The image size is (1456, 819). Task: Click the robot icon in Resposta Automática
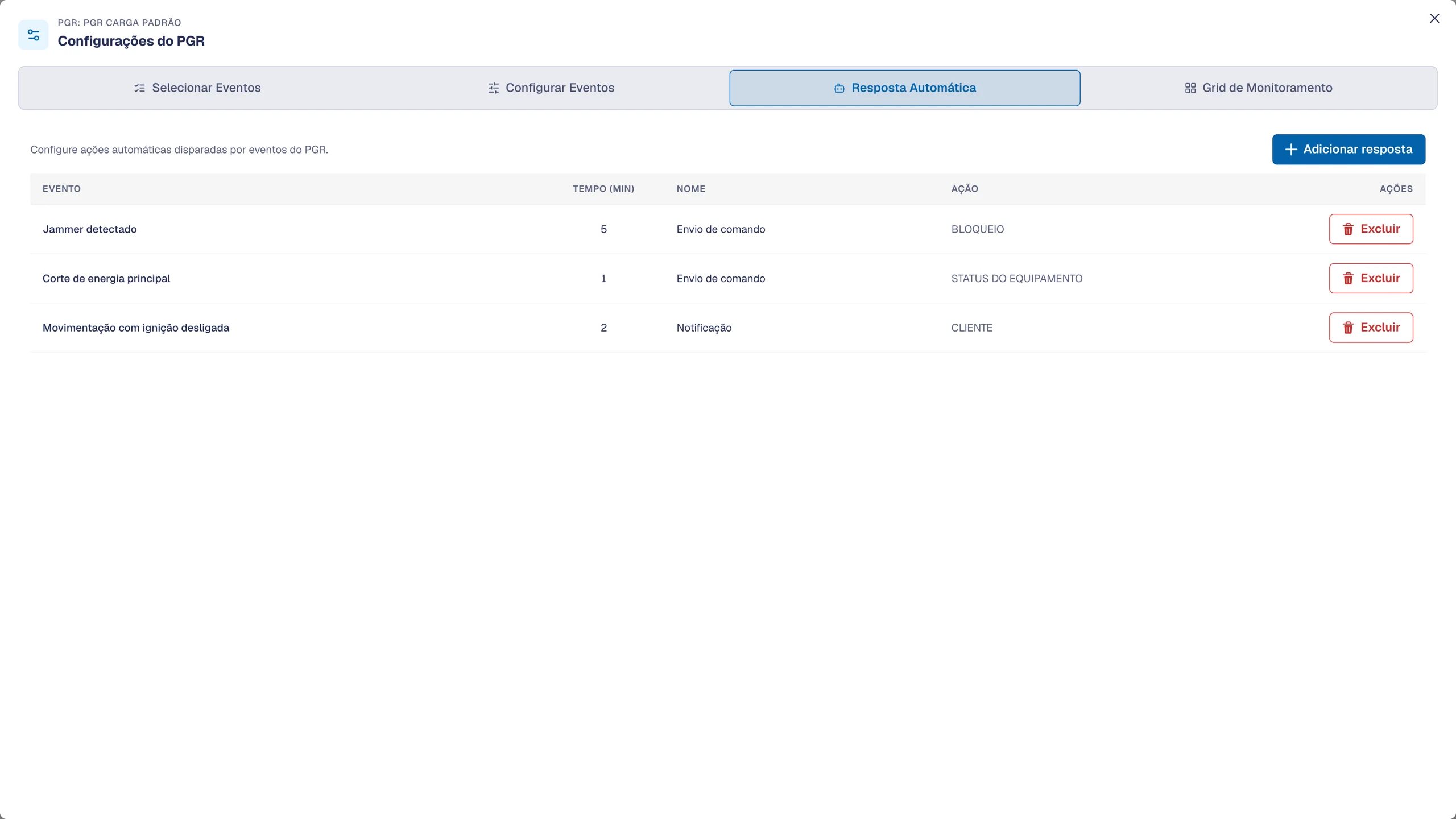pyautogui.click(x=839, y=88)
